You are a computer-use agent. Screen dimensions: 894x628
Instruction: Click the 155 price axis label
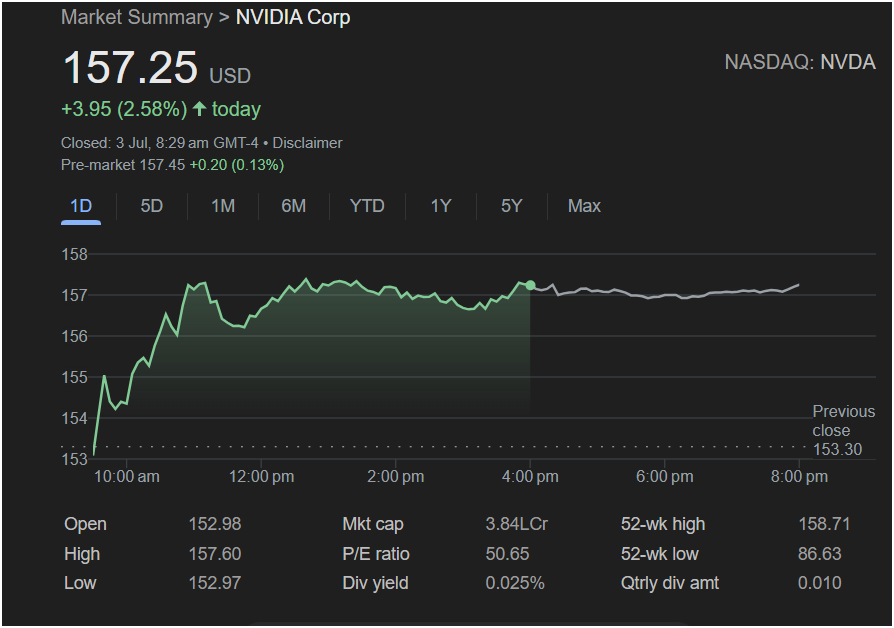tap(75, 378)
